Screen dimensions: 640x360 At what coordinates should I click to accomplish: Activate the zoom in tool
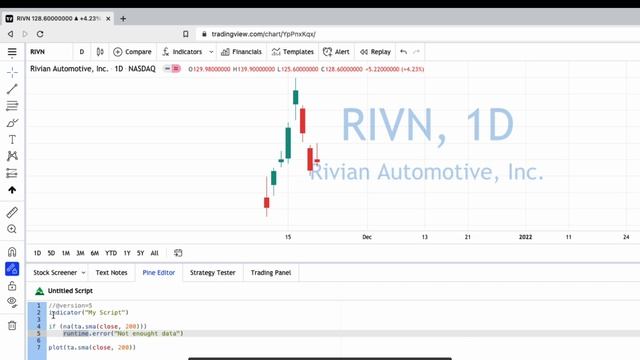tap(12, 229)
